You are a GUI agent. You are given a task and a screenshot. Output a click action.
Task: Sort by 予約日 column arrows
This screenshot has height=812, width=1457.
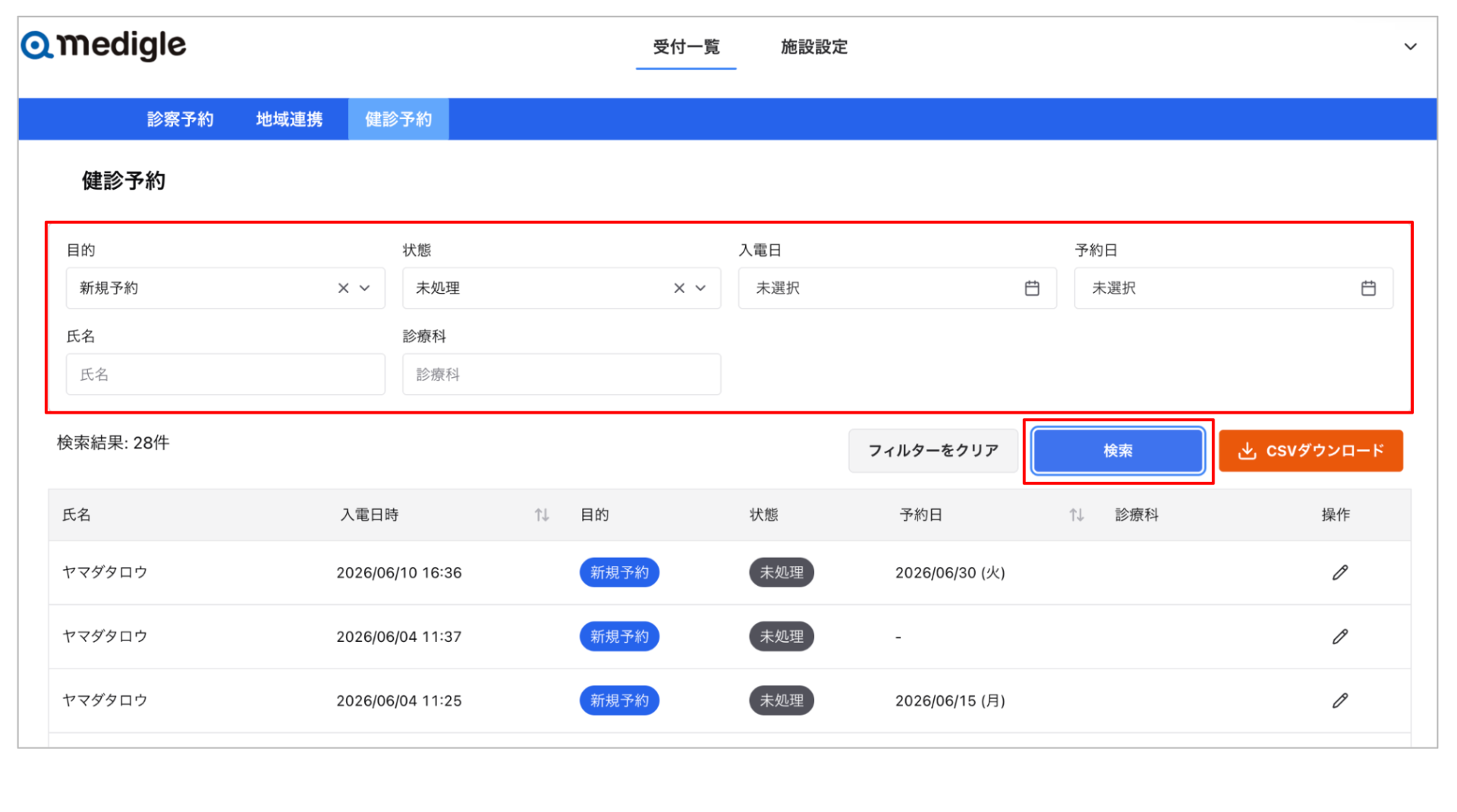(x=1076, y=515)
